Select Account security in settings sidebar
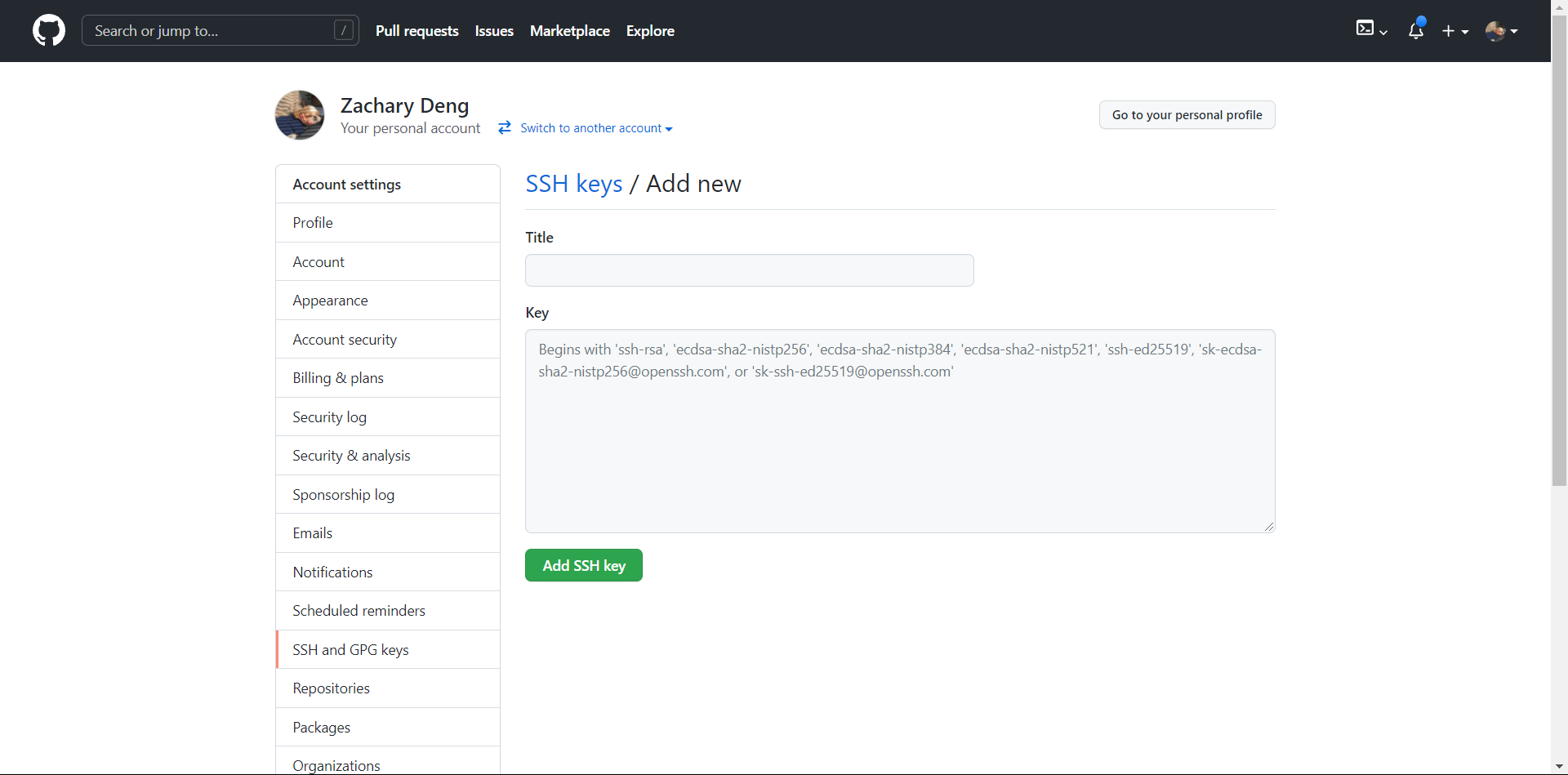The height and width of the screenshot is (775, 1568). coord(345,340)
